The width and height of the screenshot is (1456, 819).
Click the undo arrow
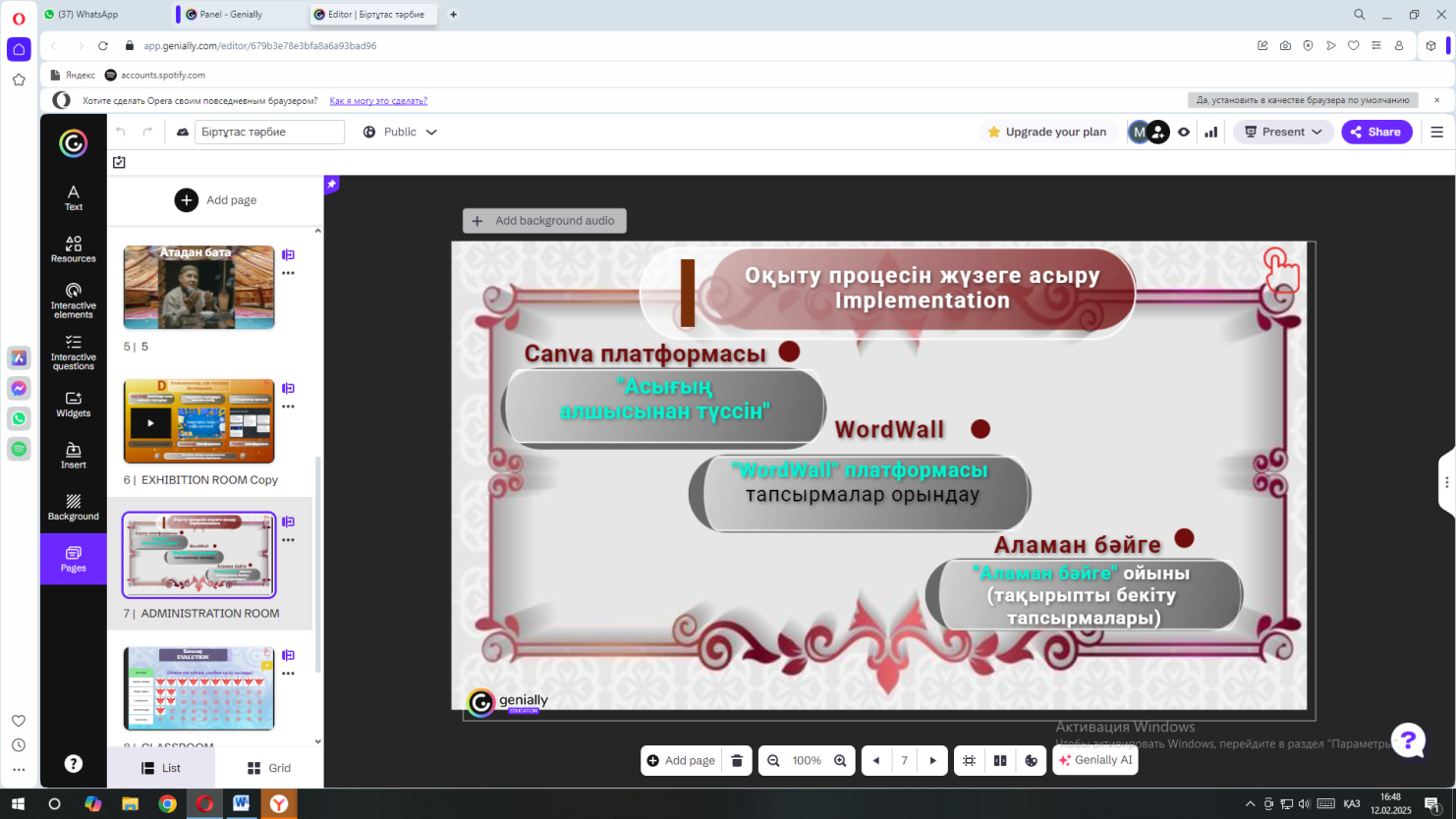121,132
